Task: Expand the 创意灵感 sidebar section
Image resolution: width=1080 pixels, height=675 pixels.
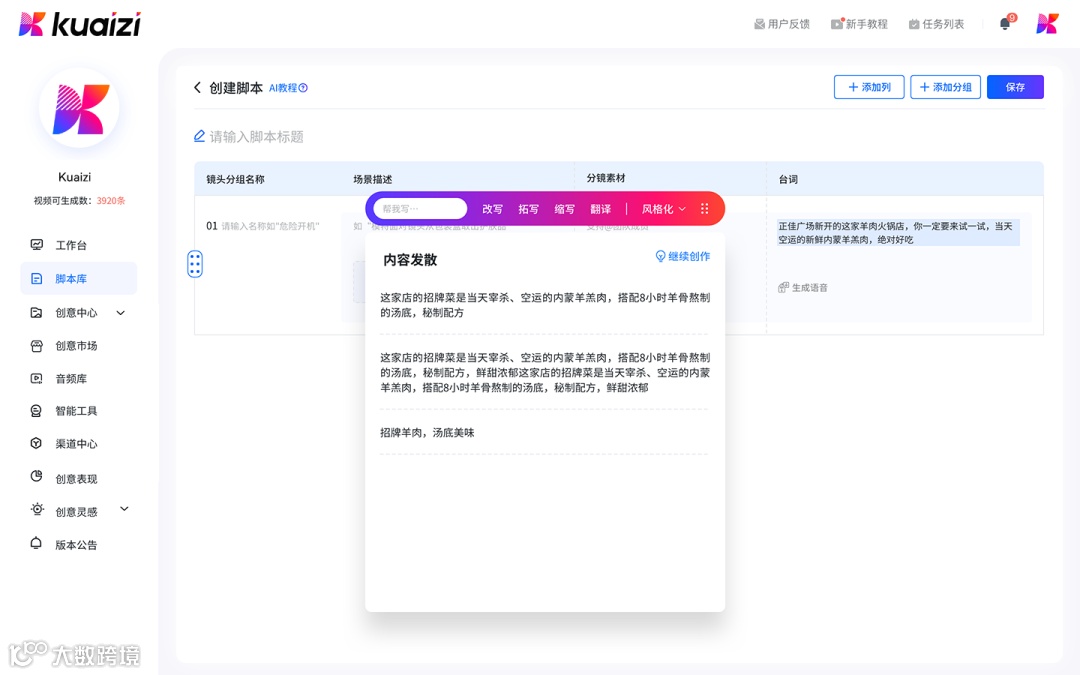Action: pyautogui.click(x=78, y=510)
